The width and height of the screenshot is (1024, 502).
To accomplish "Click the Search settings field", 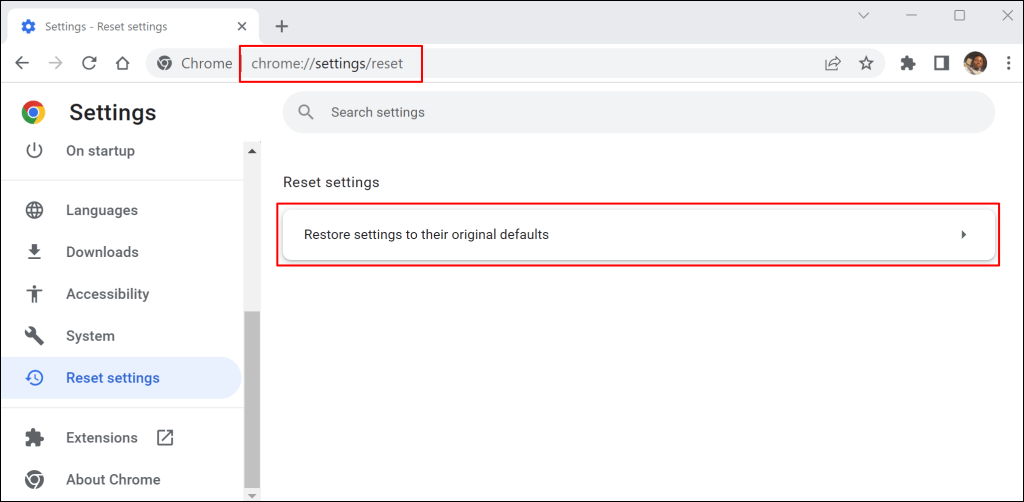I will coord(638,112).
